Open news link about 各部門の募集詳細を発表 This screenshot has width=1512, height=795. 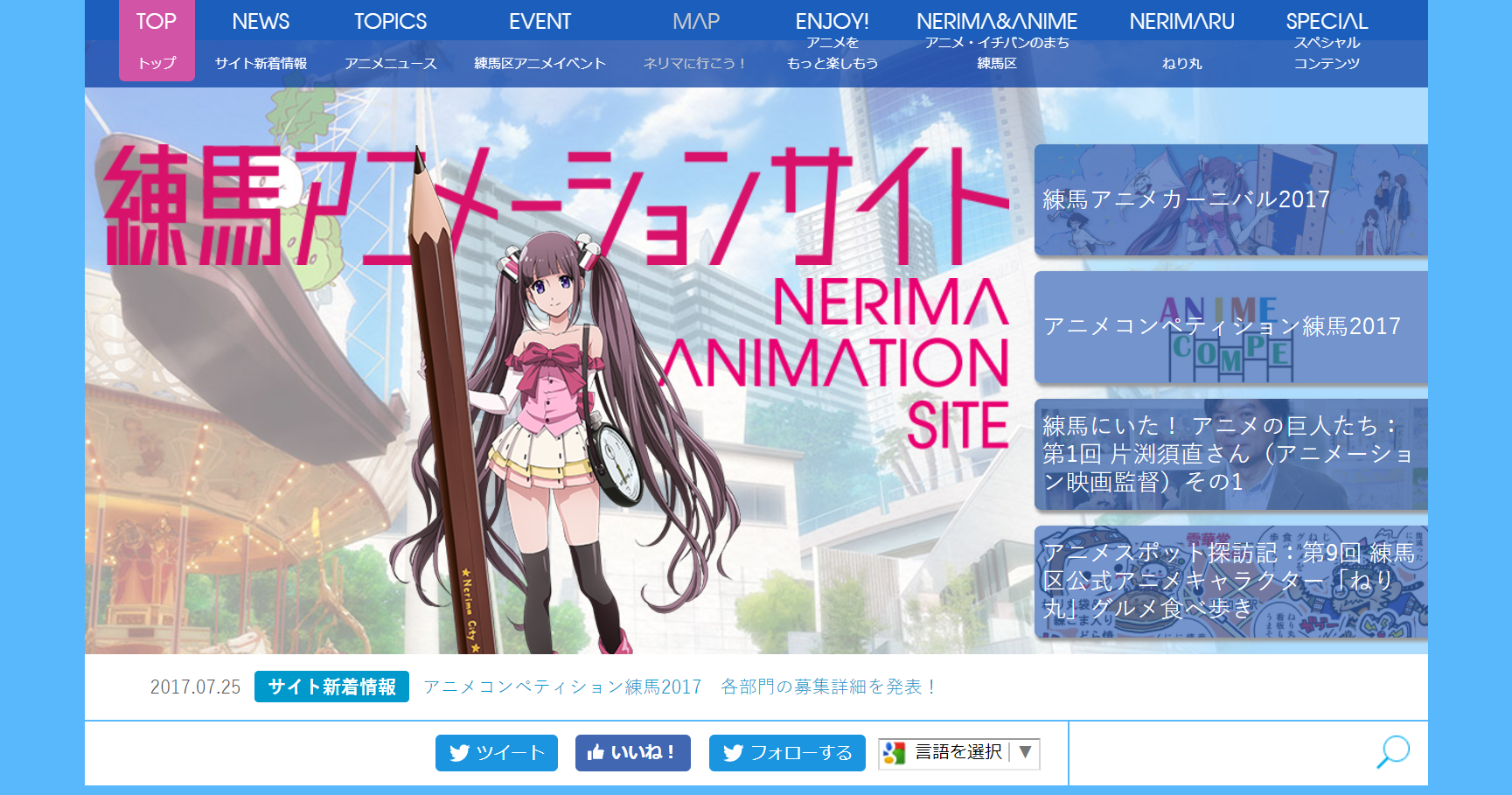680,687
